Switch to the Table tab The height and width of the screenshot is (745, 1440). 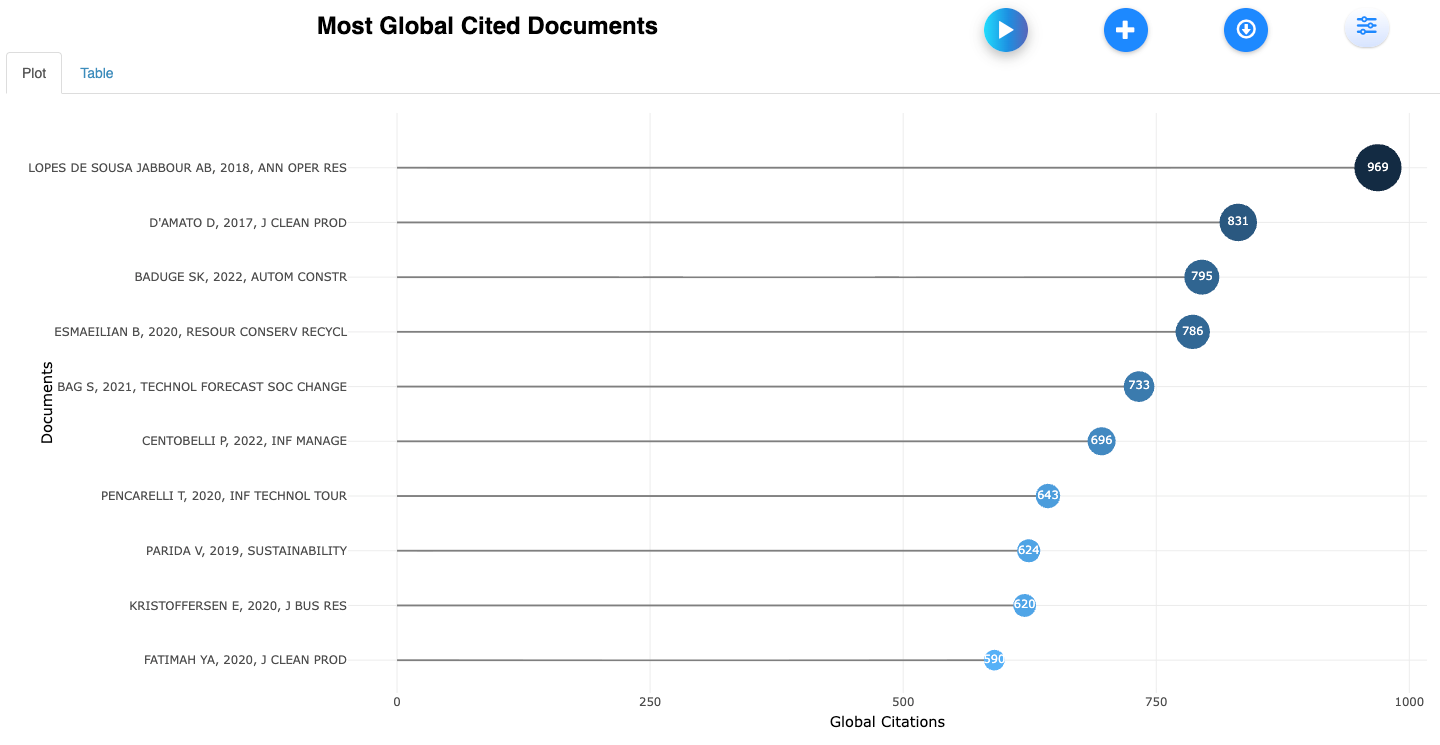pyautogui.click(x=97, y=73)
